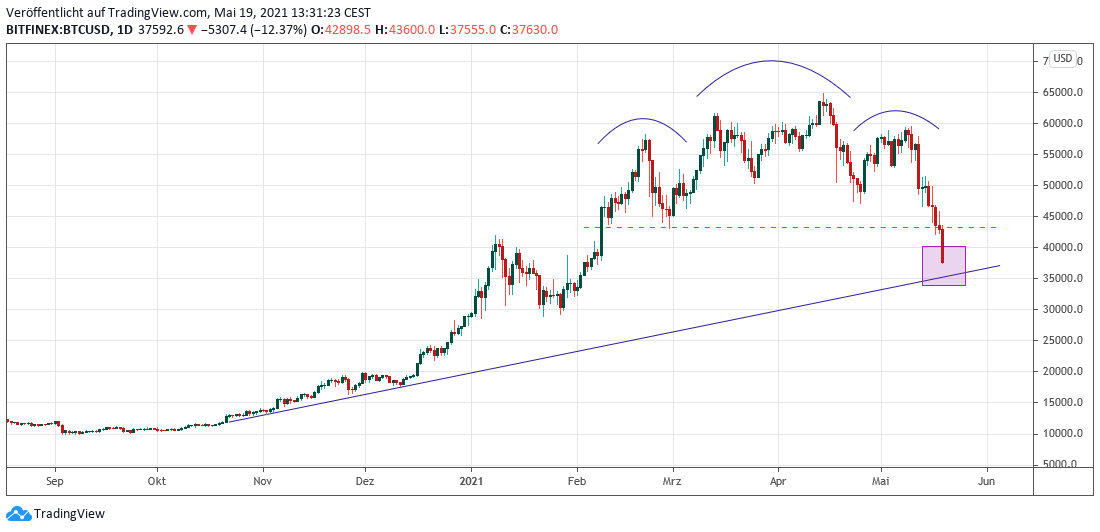Click the open value O:42898.5
Viewport: 1100px width, 532px height.
coord(342,29)
